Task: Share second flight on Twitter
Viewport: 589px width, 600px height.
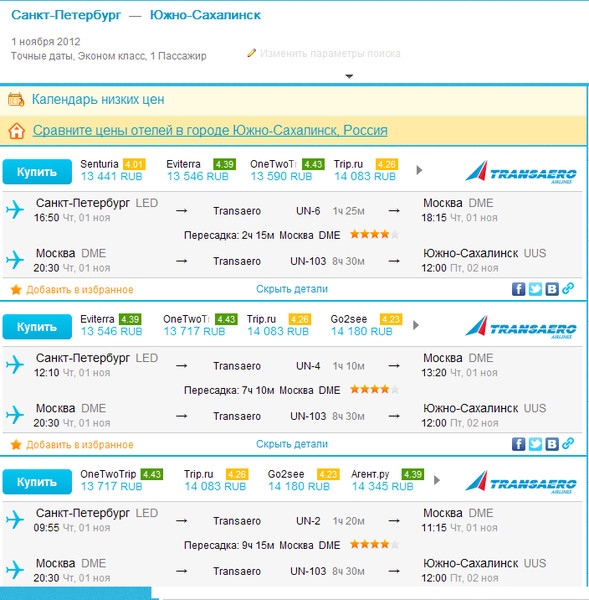Action: (535, 444)
